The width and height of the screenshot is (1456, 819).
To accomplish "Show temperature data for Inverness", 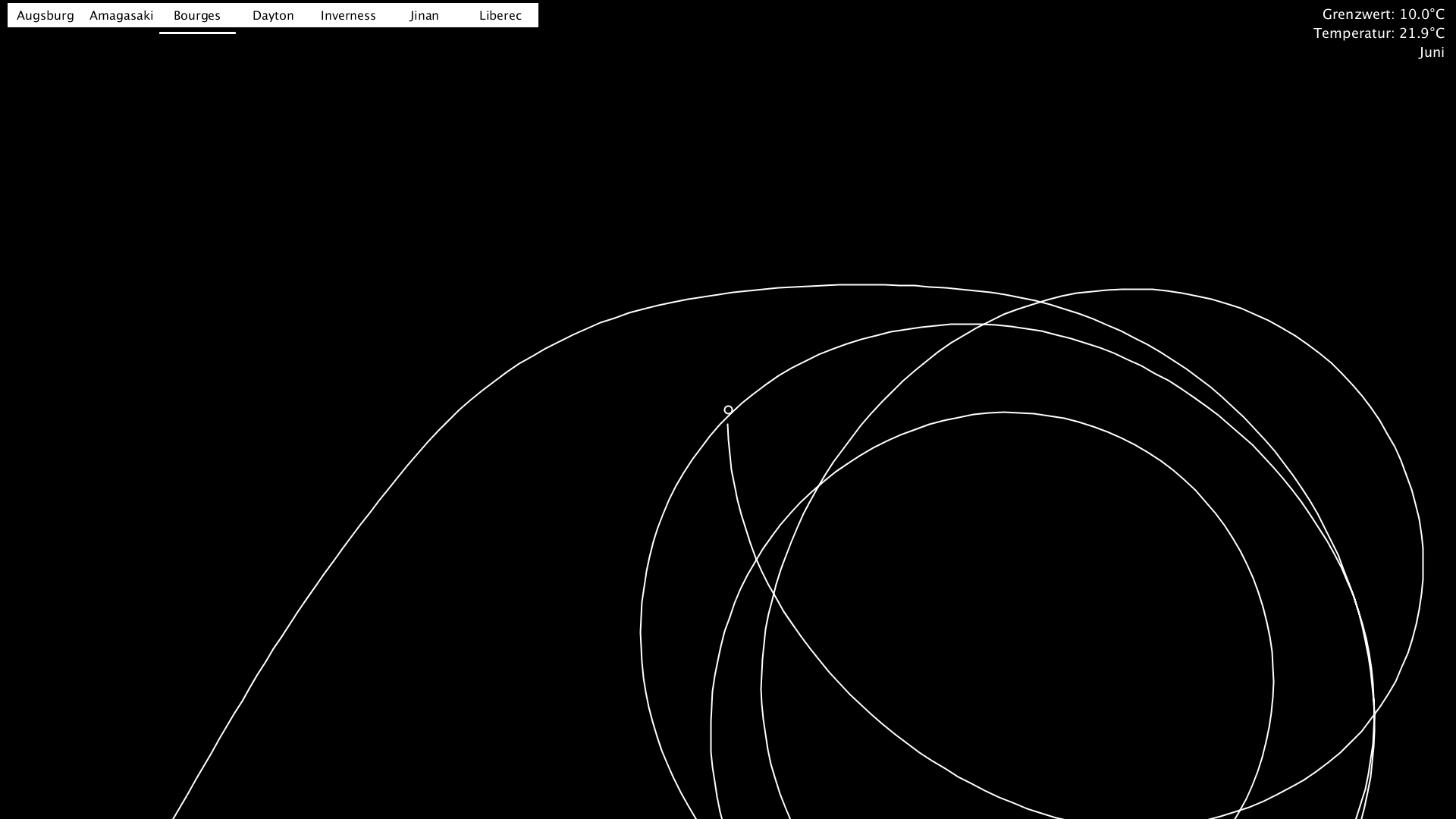I will (x=348, y=15).
